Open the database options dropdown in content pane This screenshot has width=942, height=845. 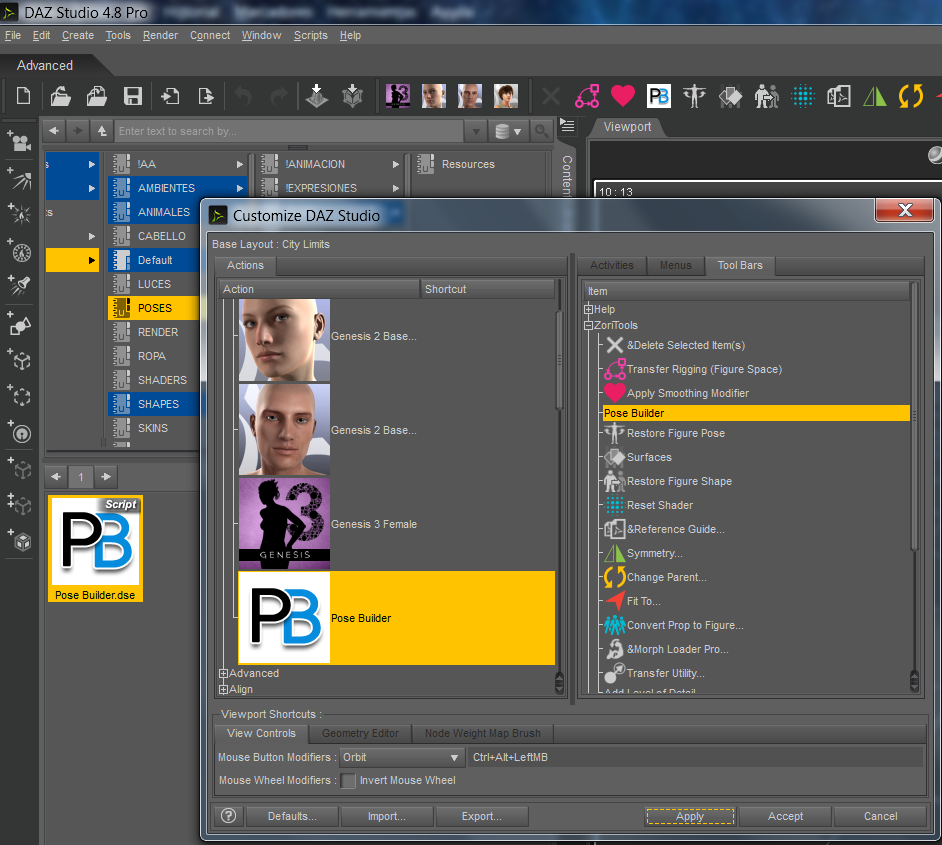click(x=508, y=131)
